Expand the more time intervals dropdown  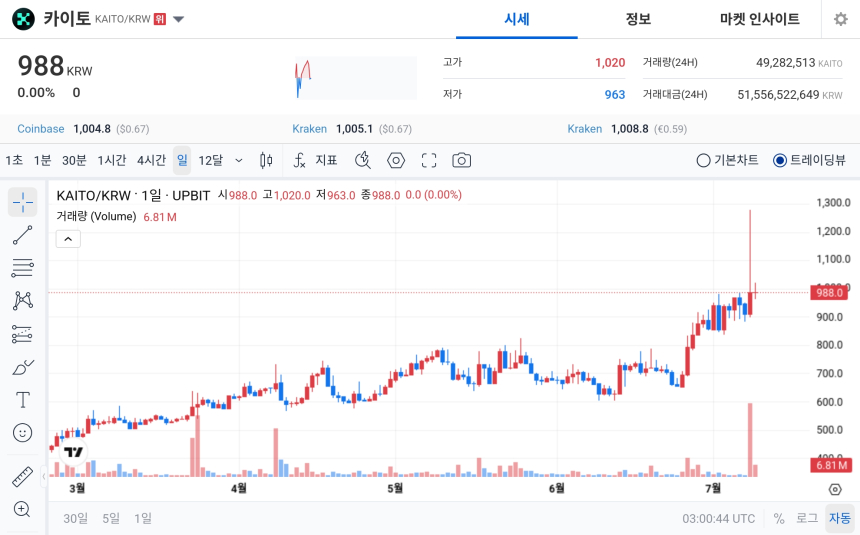[x=239, y=160]
